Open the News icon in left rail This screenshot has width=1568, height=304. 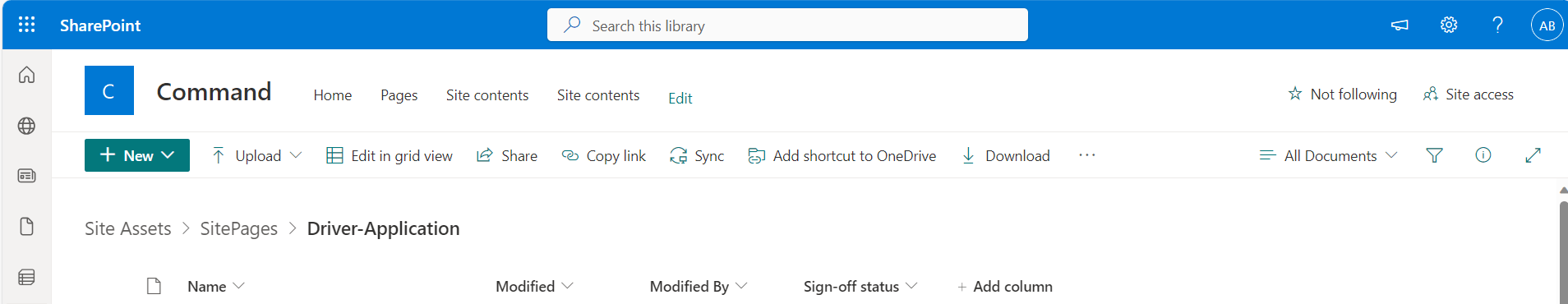(x=26, y=176)
